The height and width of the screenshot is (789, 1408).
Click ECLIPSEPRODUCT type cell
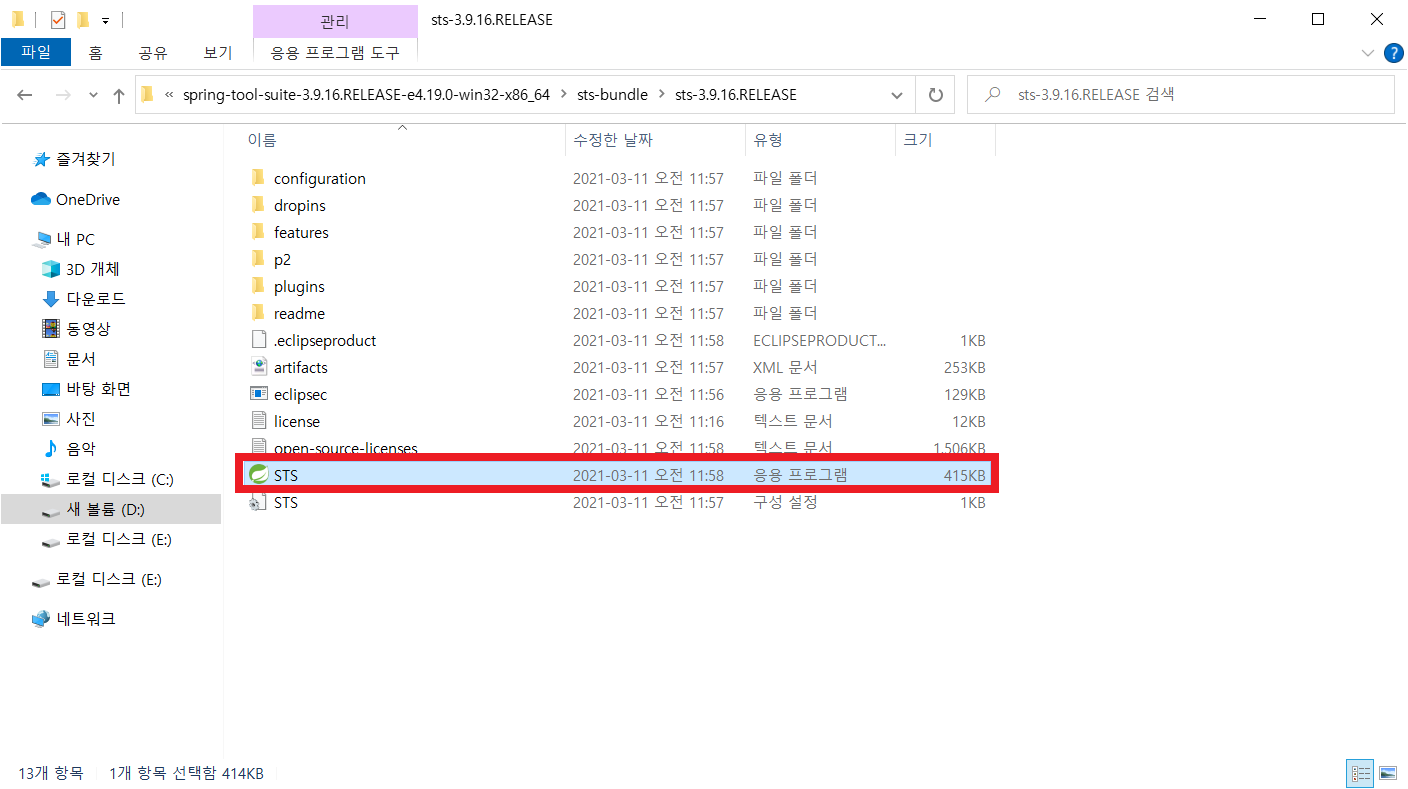tap(819, 340)
